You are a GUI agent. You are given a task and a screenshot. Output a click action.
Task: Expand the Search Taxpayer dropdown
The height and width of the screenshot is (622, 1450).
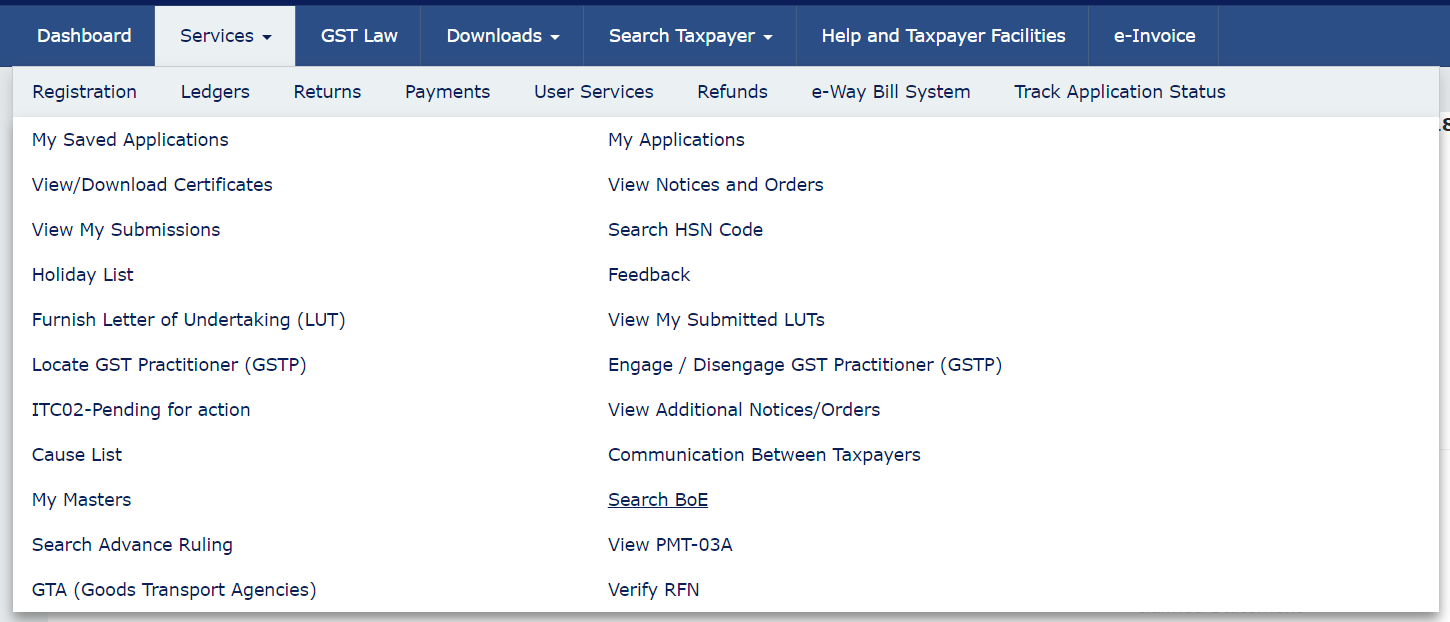click(690, 36)
